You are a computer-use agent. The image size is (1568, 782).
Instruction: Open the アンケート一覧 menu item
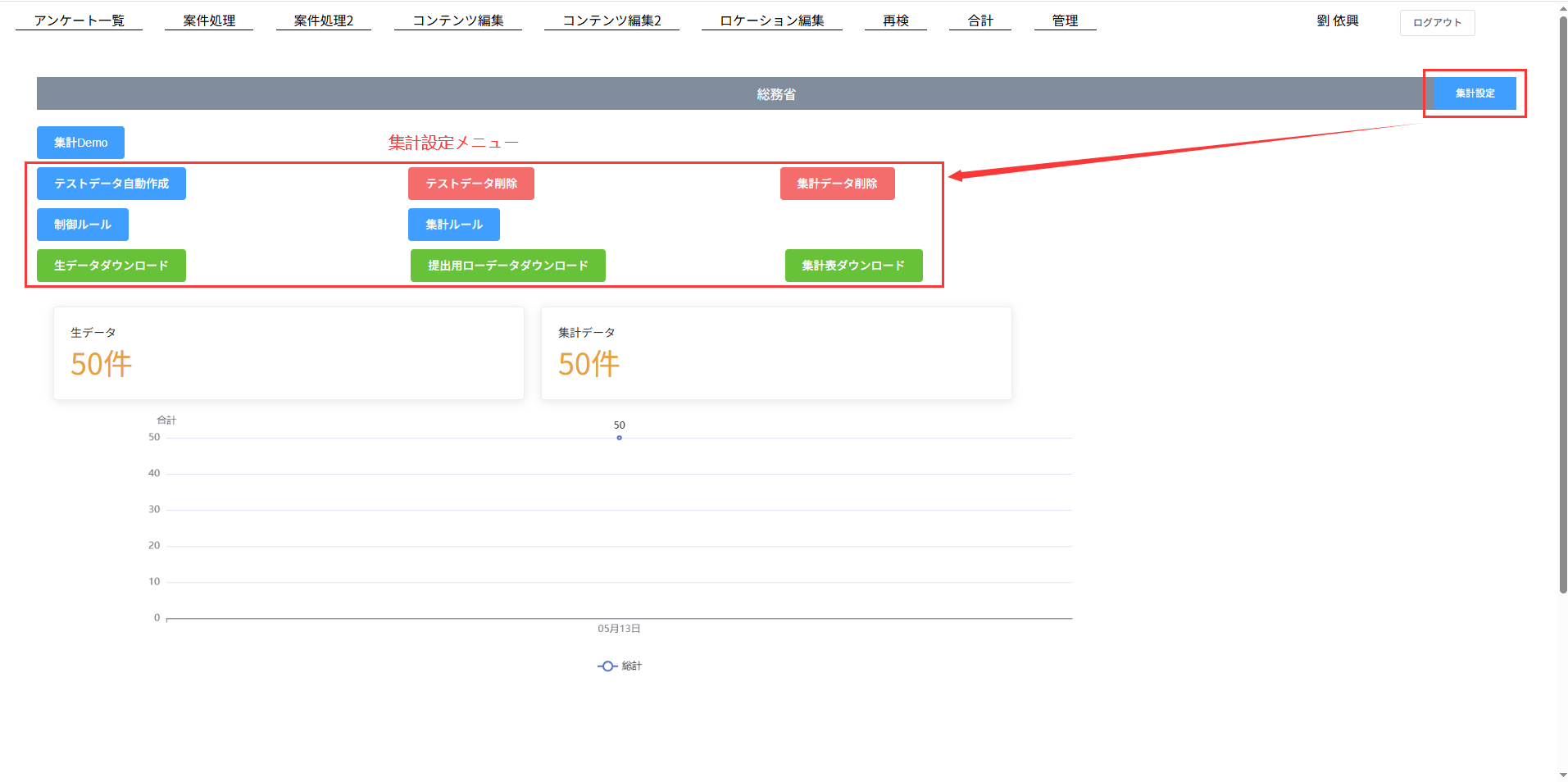[79, 20]
